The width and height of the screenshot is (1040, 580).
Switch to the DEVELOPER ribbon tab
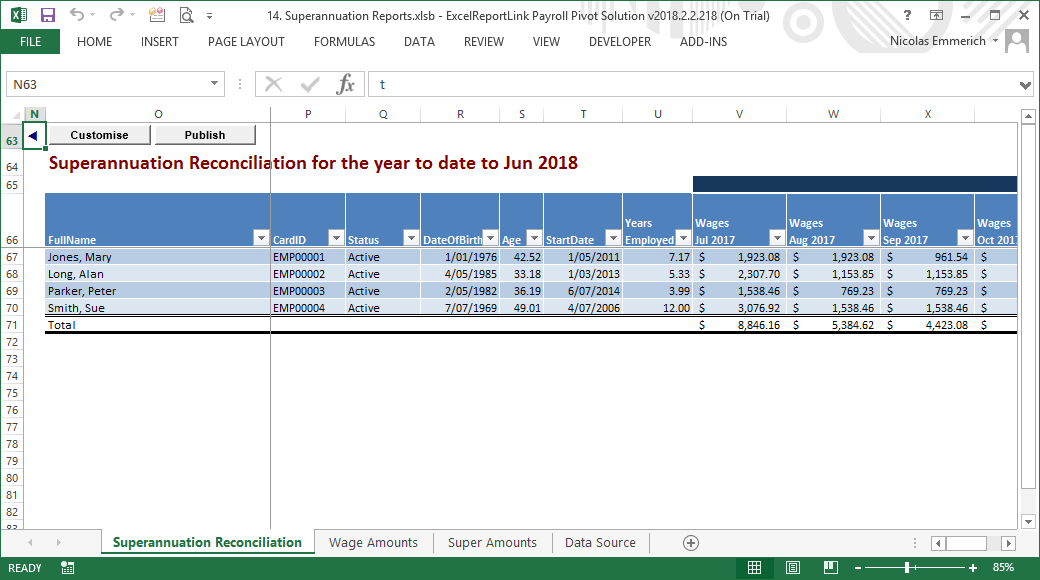(x=619, y=41)
